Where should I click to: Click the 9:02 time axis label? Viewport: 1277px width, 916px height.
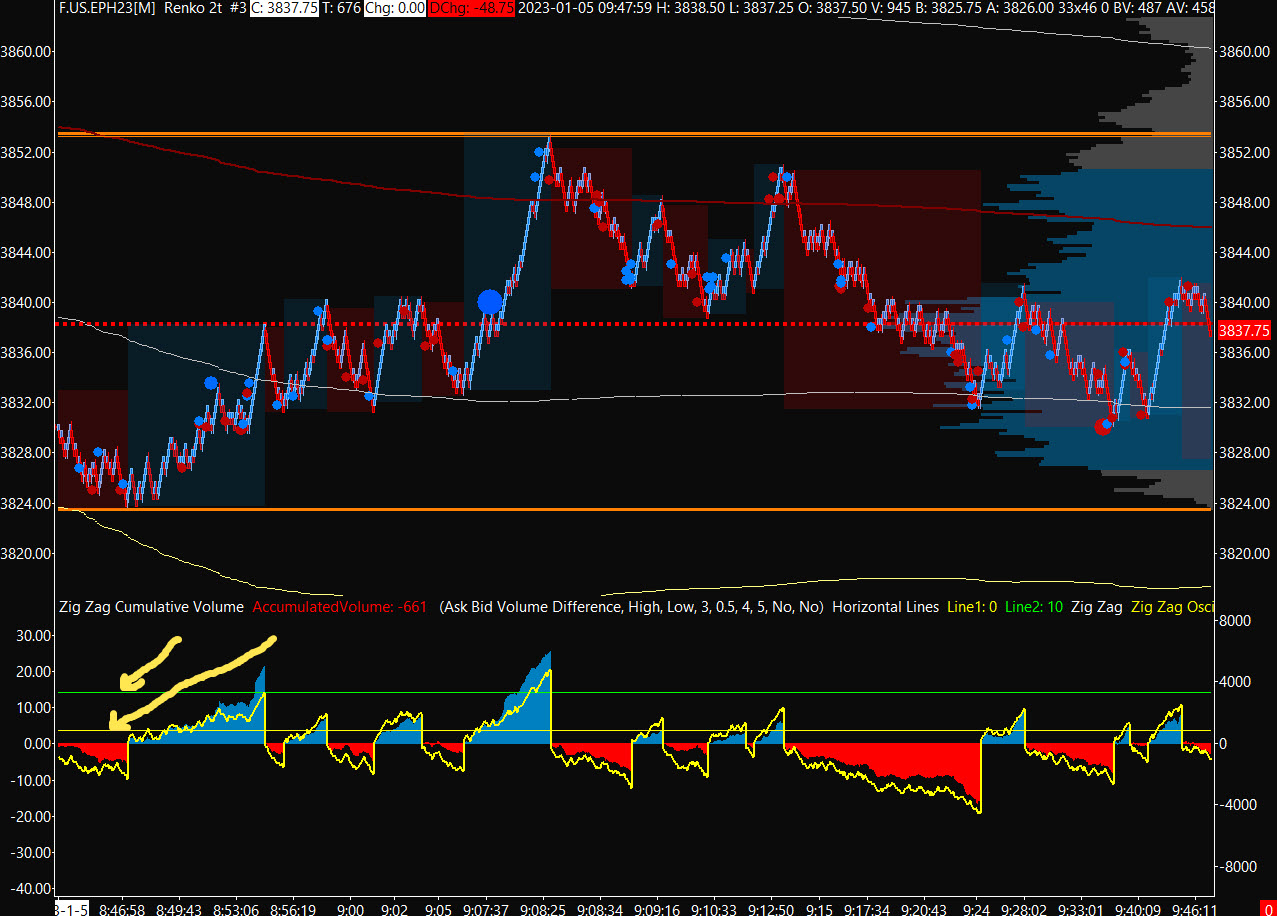coord(396,911)
